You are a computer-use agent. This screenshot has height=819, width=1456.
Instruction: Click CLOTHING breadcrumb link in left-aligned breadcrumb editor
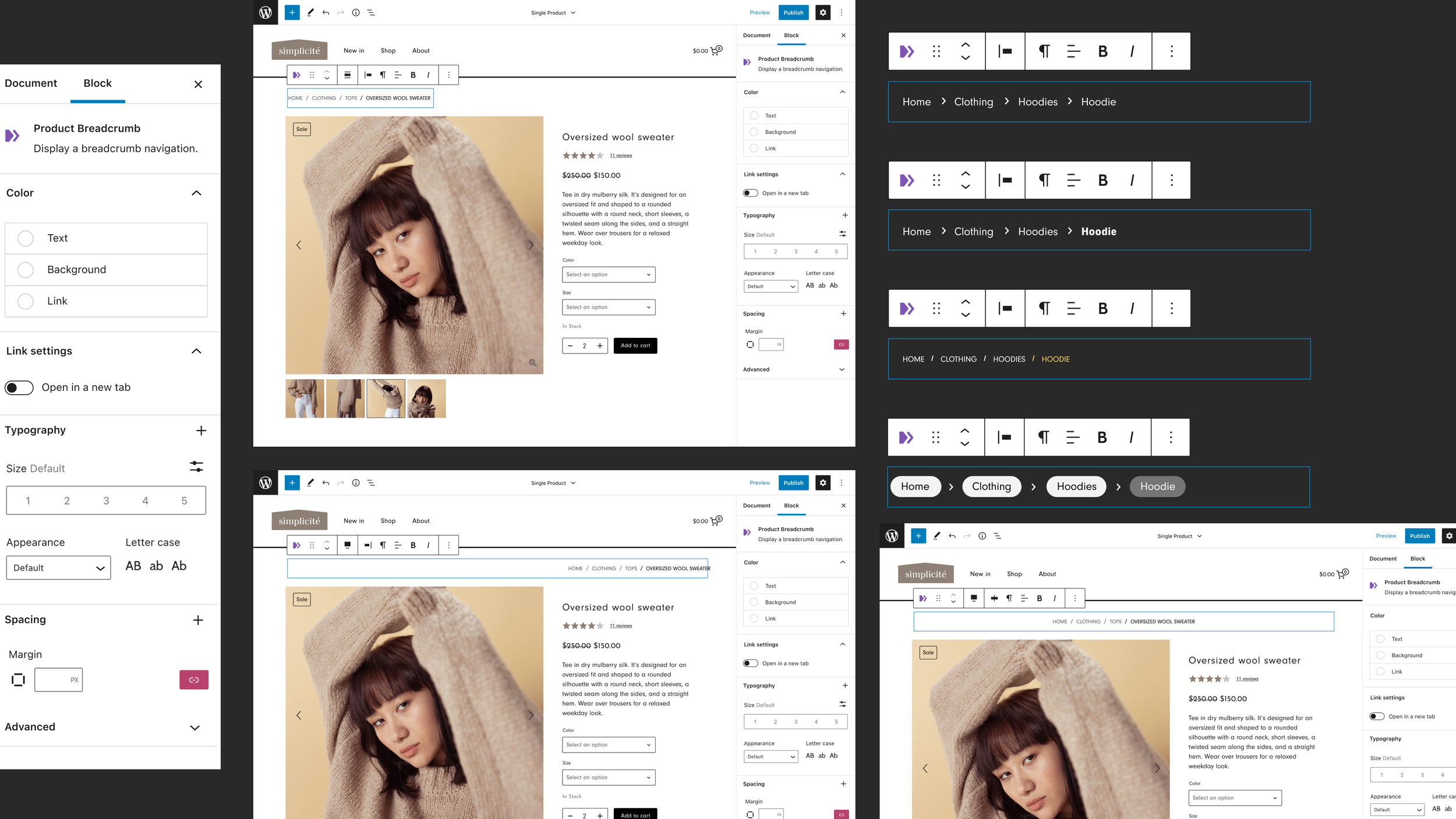(x=324, y=98)
